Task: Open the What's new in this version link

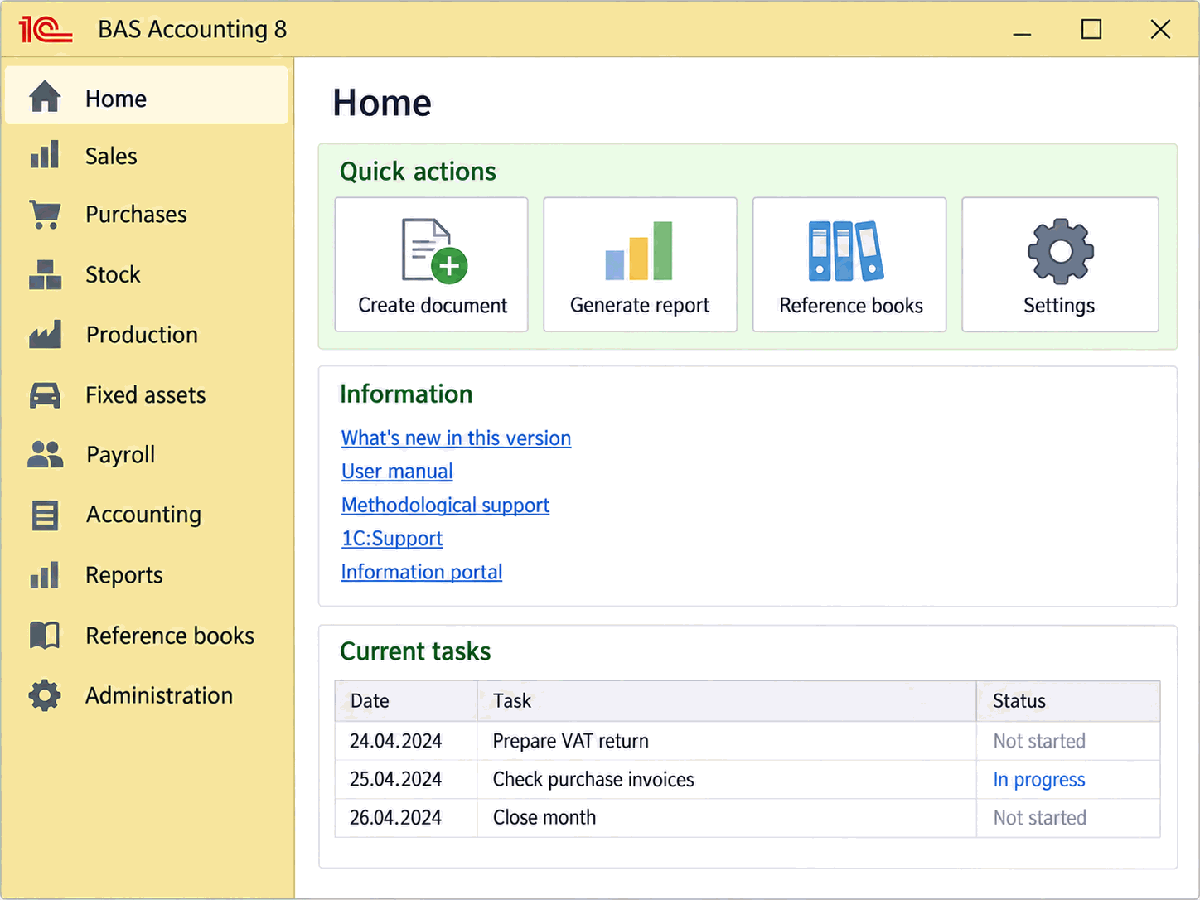Action: coord(456,438)
